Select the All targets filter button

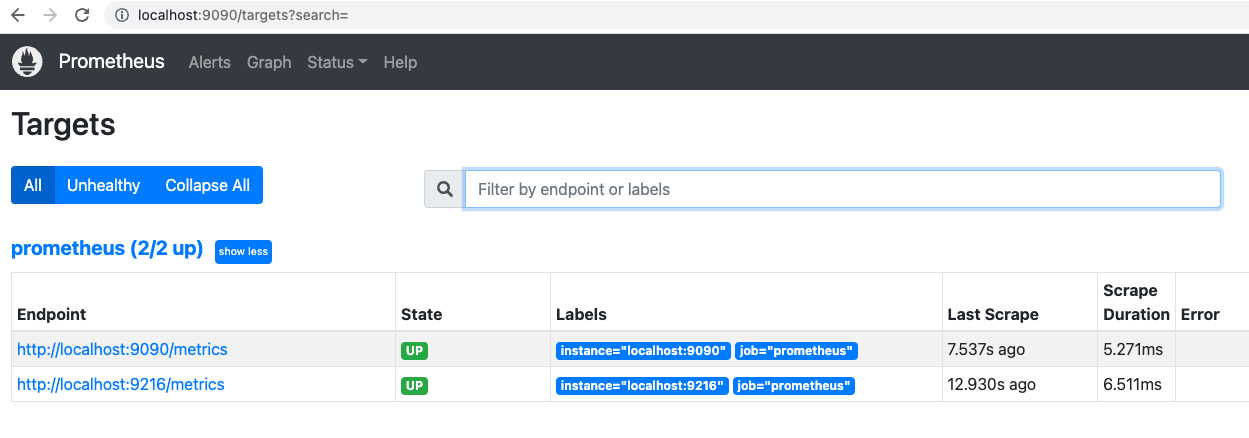[x=33, y=185]
